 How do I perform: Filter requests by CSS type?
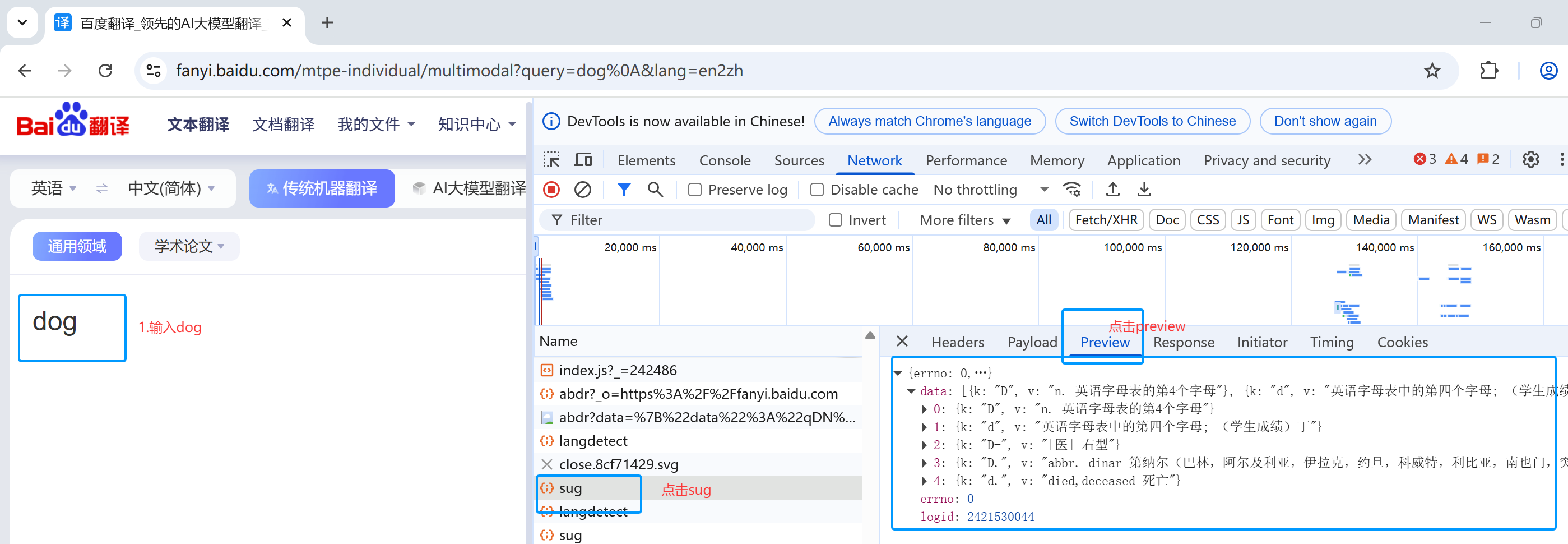point(1207,220)
